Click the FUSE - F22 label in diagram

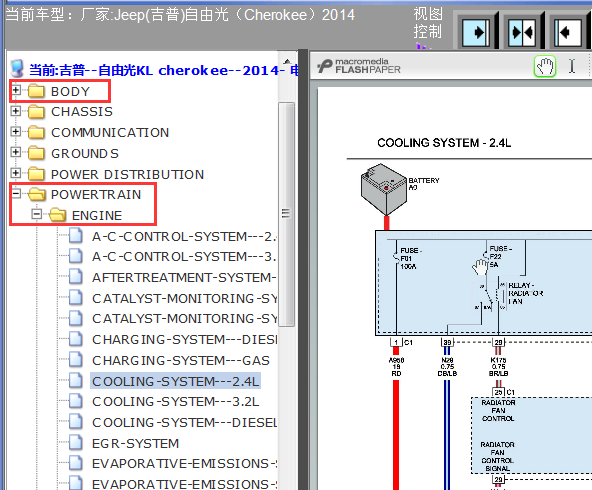click(x=500, y=257)
